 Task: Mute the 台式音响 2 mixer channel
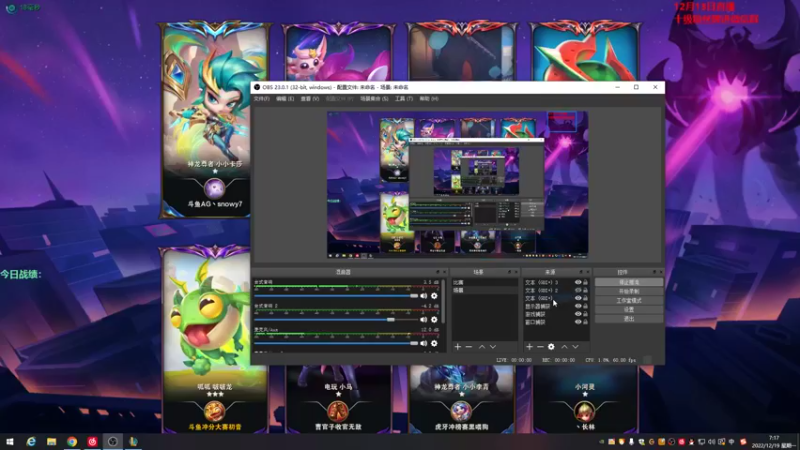[423, 319]
